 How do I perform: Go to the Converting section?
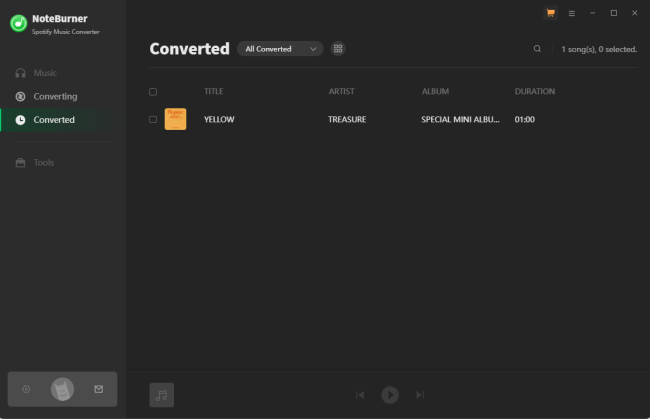point(55,97)
